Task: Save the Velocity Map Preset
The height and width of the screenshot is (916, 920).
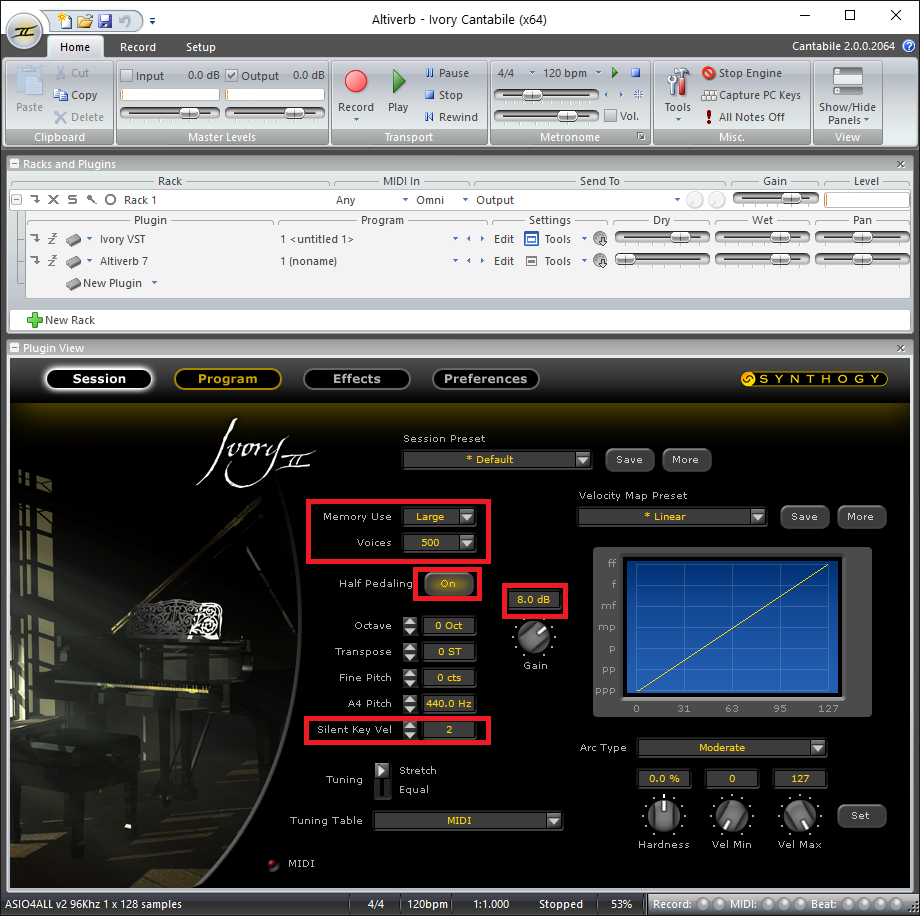Action: (x=804, y=516)
